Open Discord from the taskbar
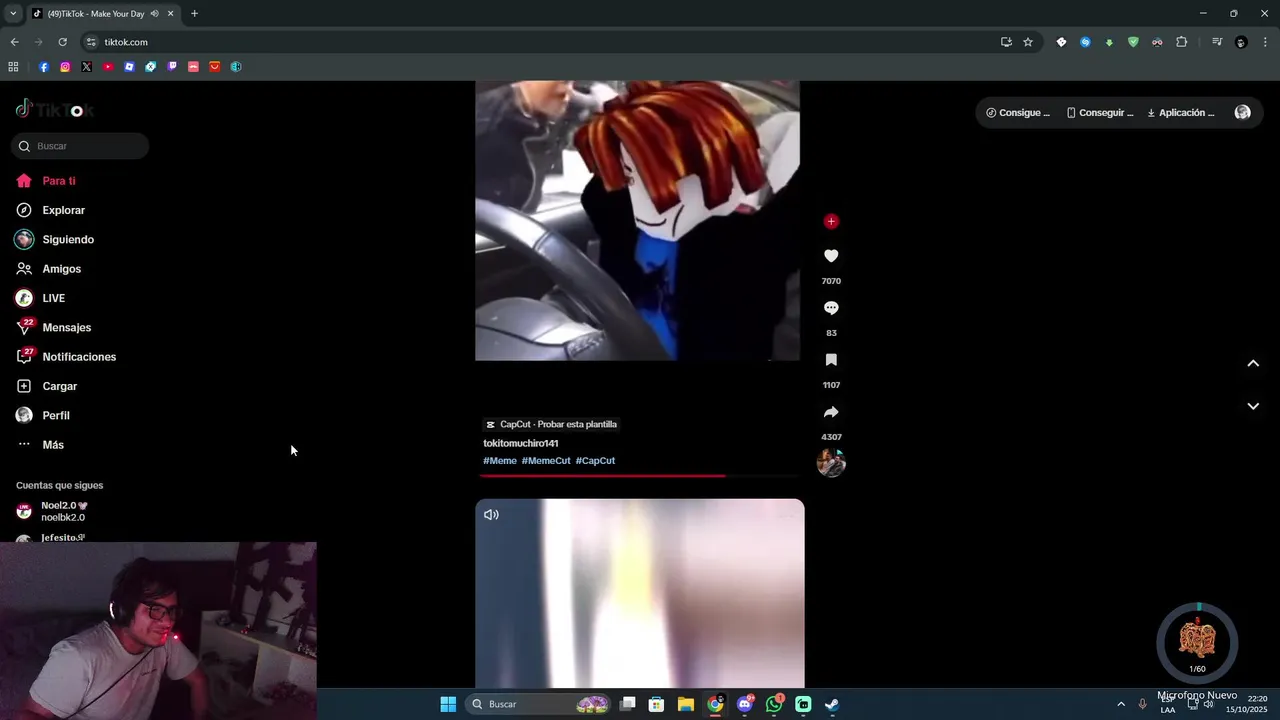Viewport: 1280px width, 720px height. pos(745,704)
